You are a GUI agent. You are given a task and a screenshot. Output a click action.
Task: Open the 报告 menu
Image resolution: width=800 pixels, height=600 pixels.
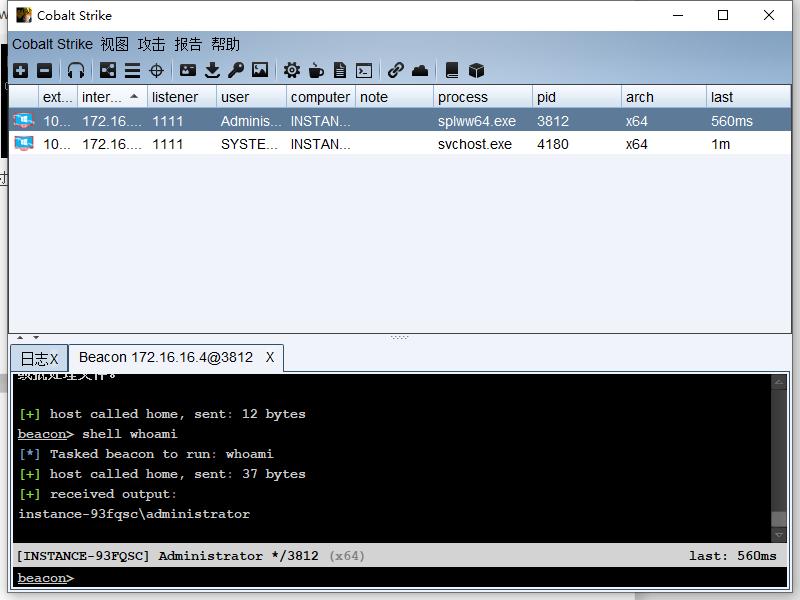pyautogui.click(x=188, y=44)
